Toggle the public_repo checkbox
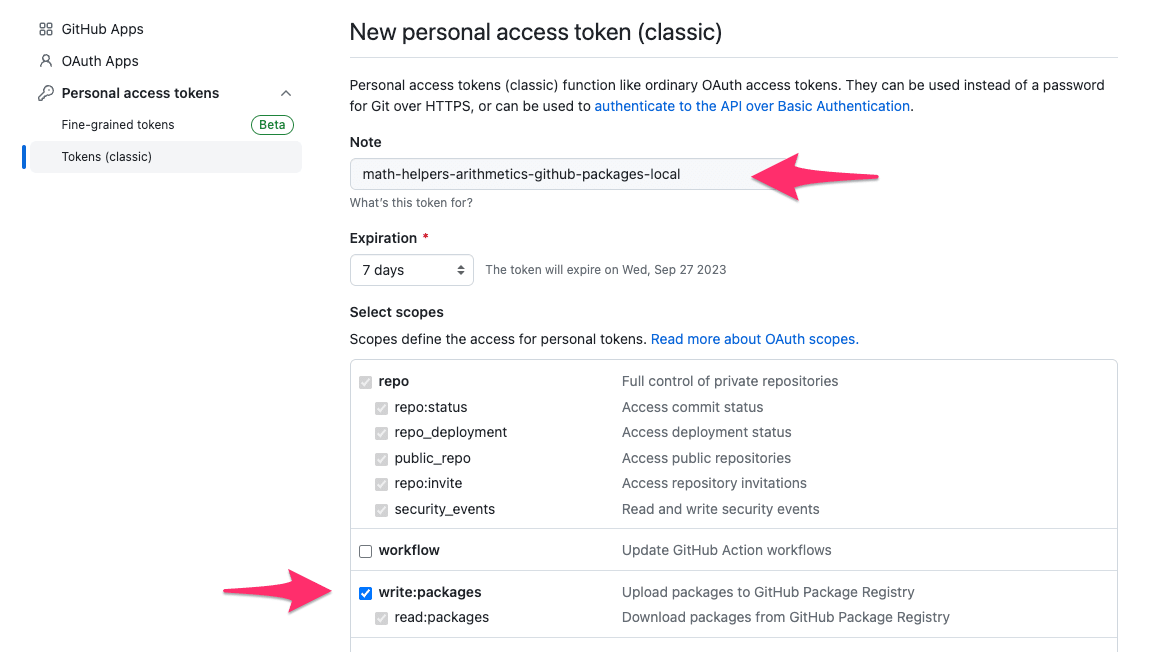The height and width of the screenshot is (652, 1149). [381, 459]
